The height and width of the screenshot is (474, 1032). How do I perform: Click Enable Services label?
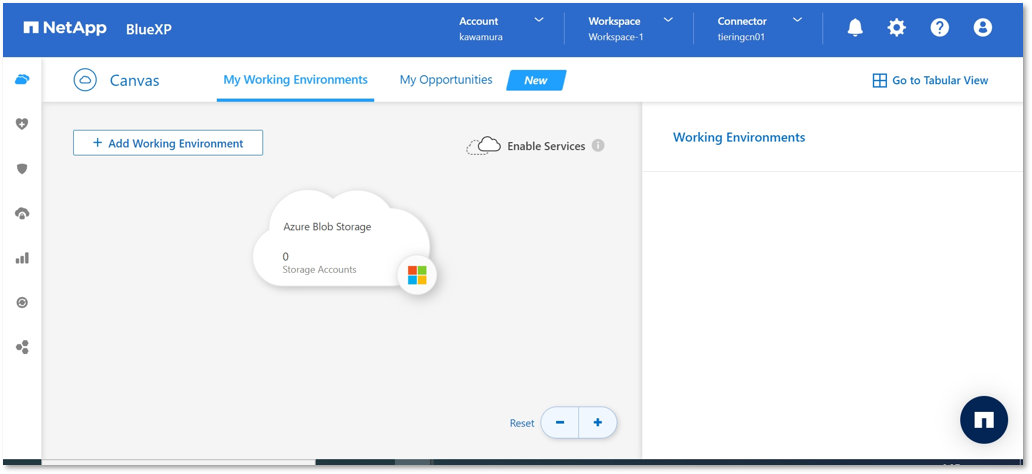(x=546, y=146)
